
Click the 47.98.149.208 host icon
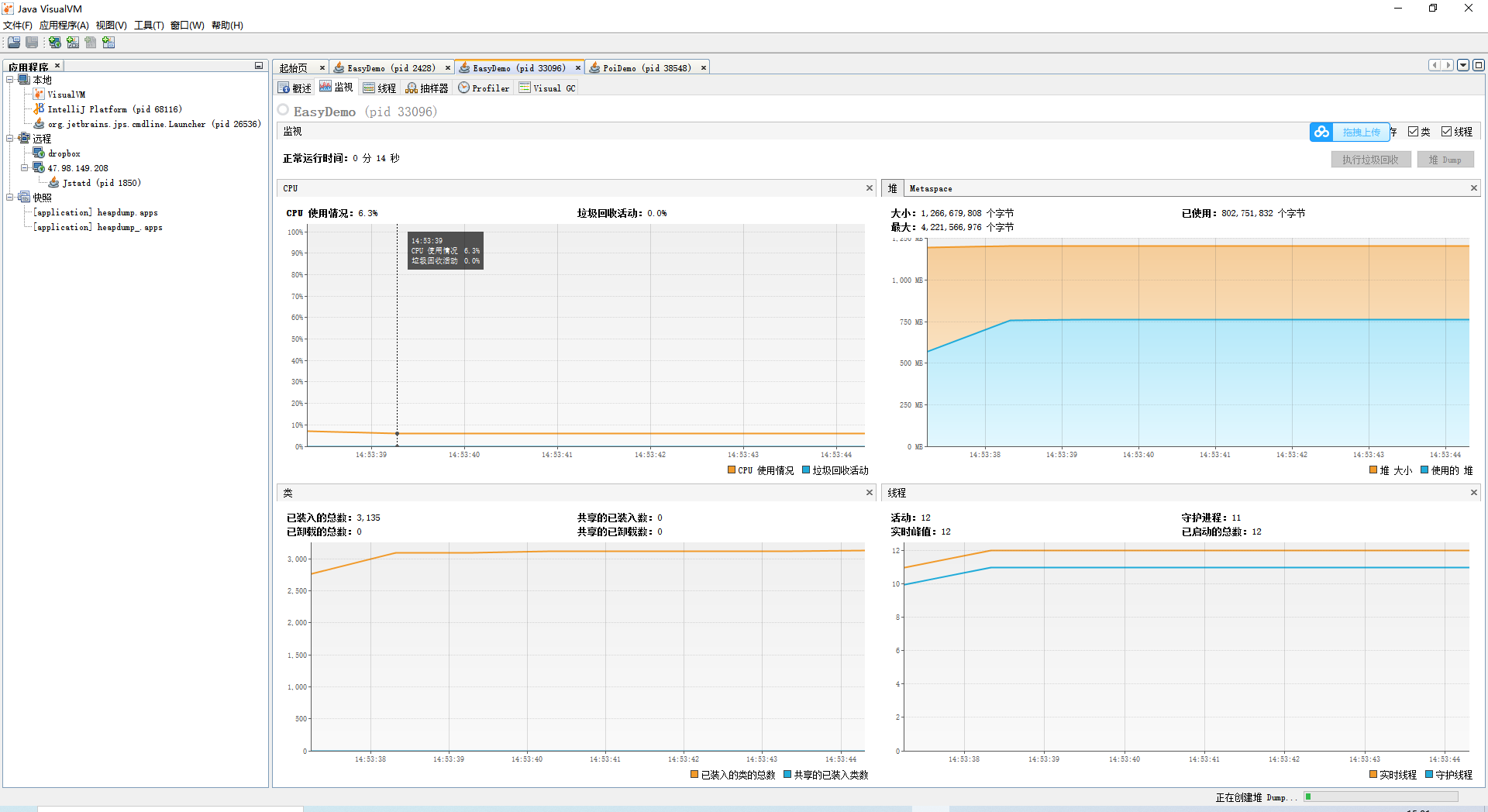pos(39,168)
